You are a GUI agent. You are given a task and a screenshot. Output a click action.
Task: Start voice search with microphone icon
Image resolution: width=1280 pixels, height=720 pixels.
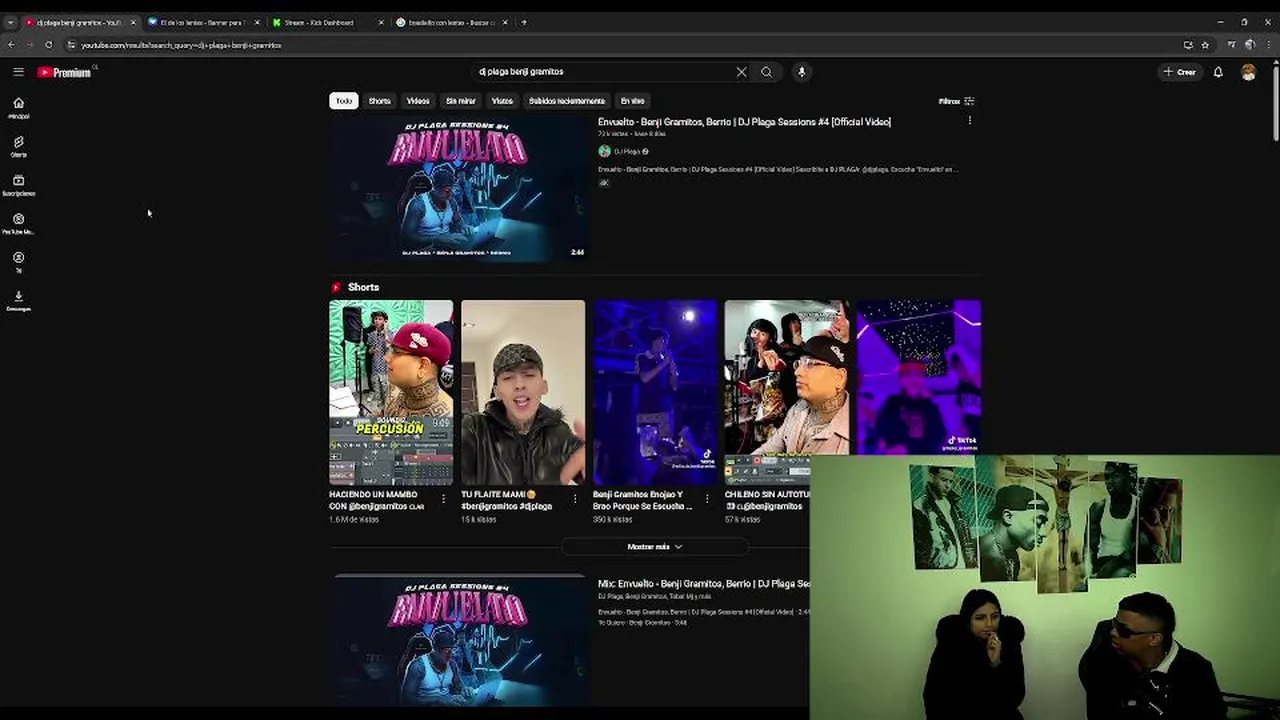801,72
